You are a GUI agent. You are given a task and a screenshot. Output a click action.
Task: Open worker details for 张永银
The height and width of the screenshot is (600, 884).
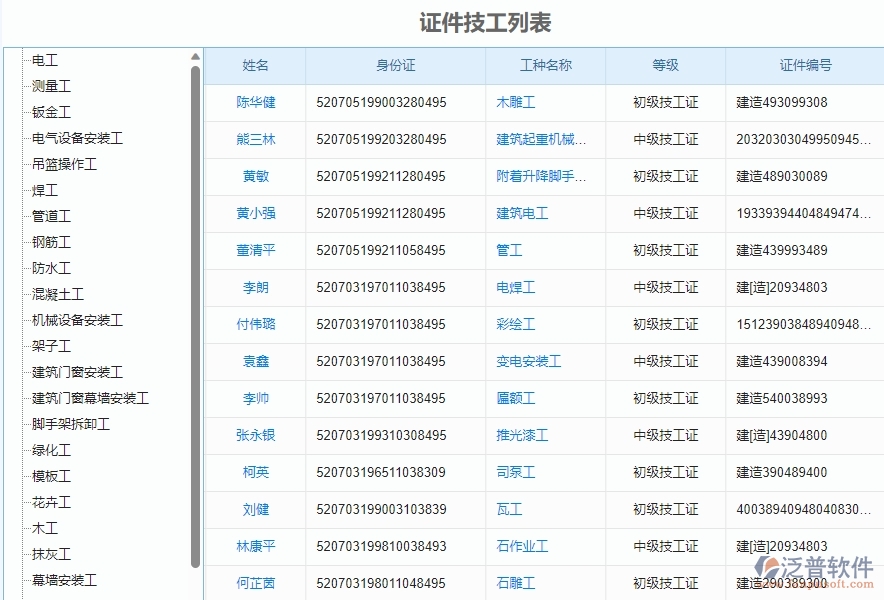(x=255, y=435)
